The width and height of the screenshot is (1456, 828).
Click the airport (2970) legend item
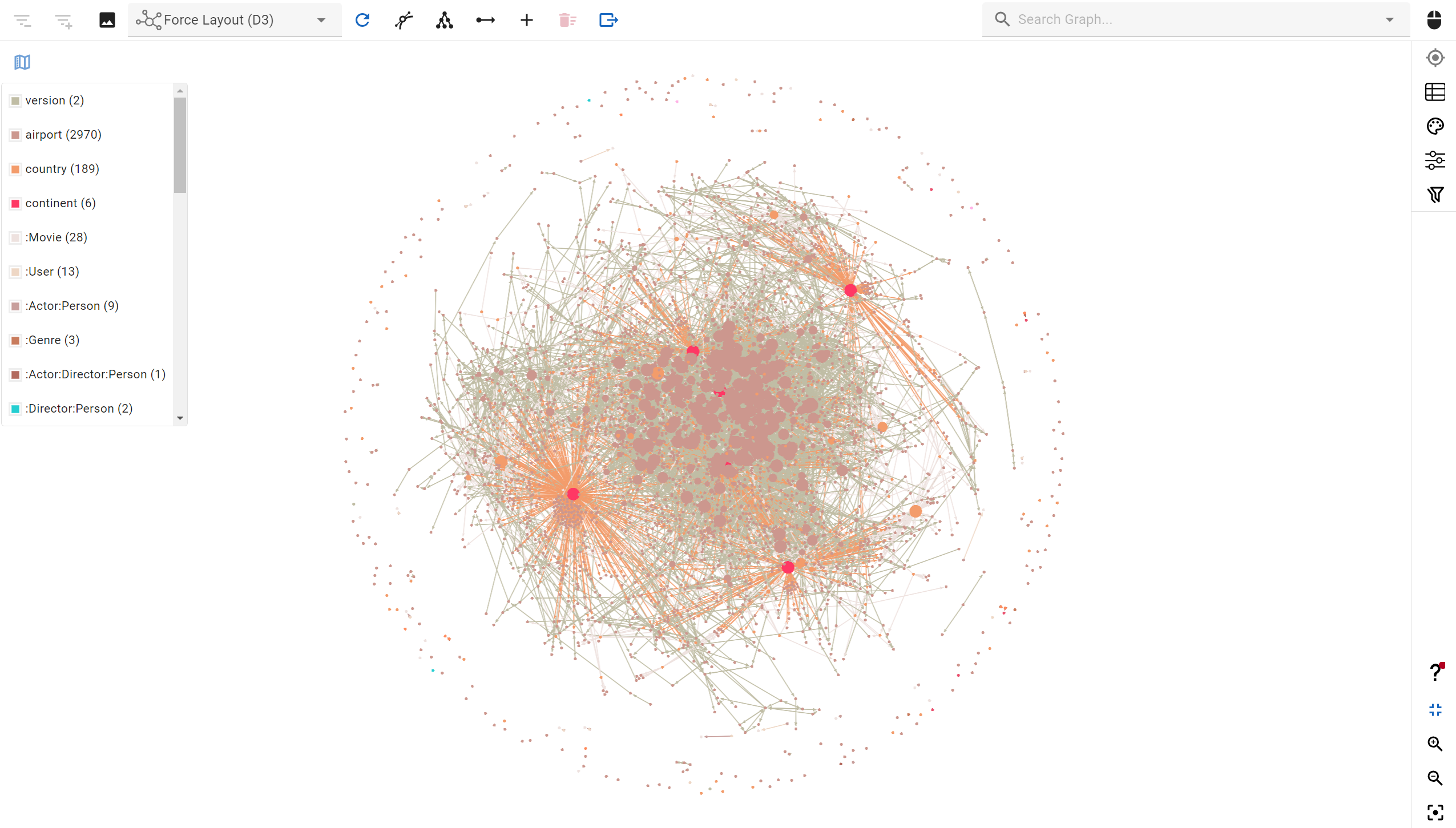coord(63,134)
